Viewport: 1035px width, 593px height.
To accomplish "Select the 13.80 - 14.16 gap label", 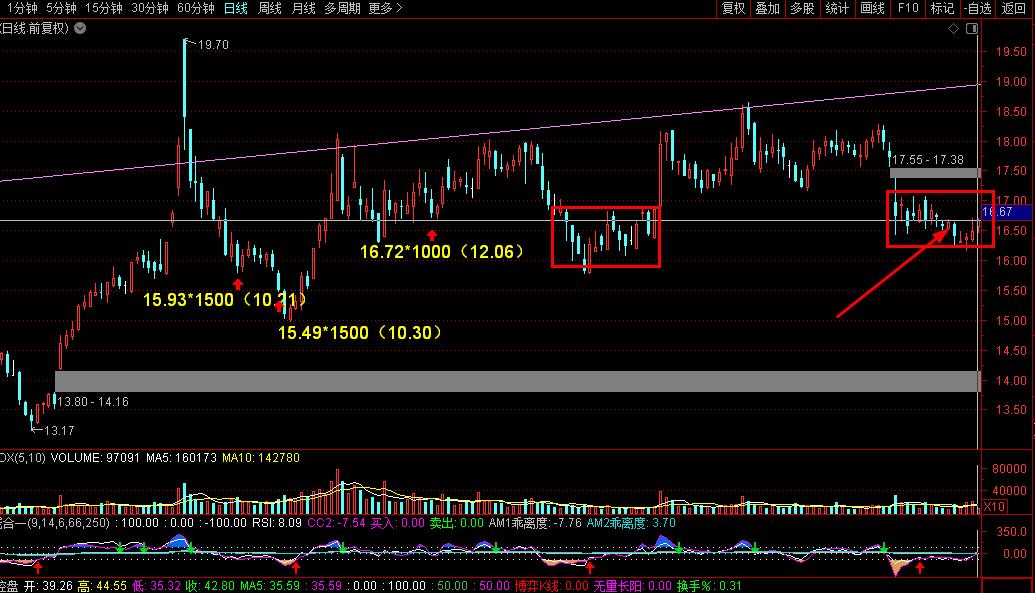I will click(93, 401).
